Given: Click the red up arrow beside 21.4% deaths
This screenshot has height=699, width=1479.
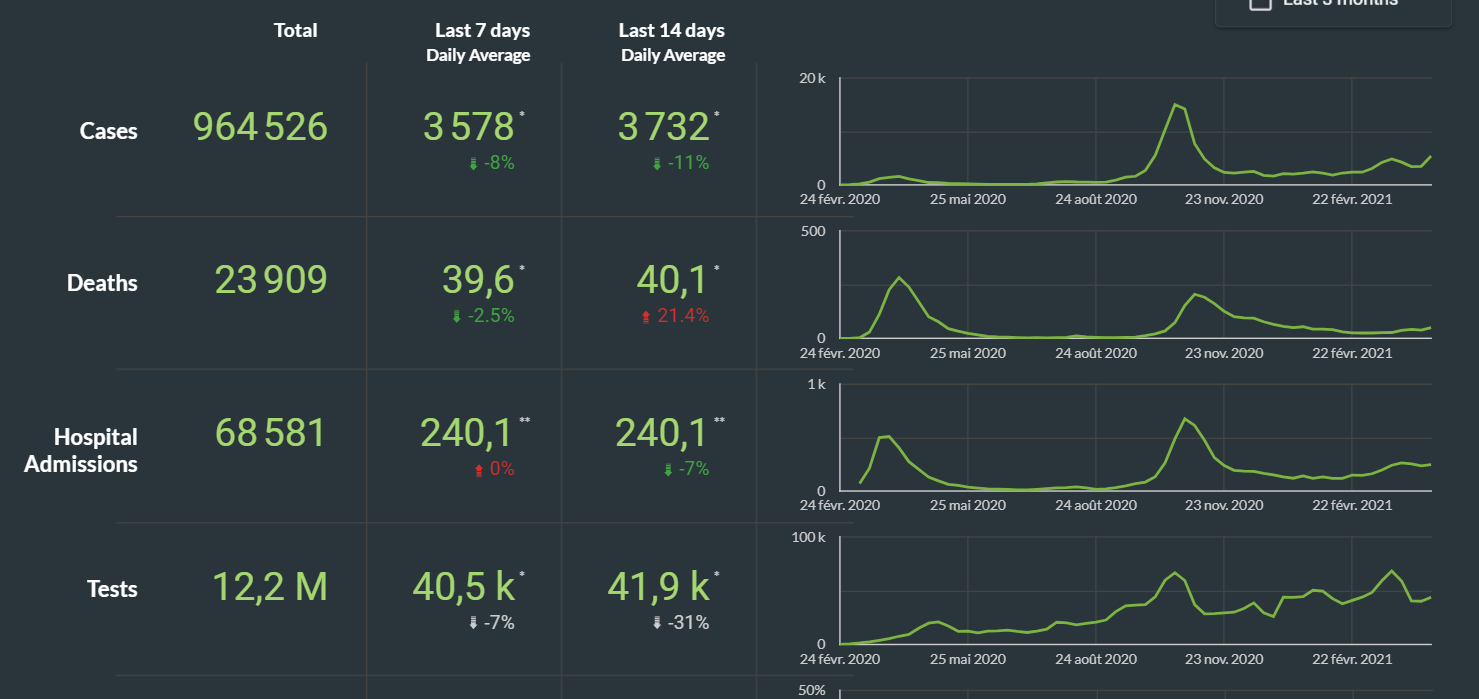Looking at the screenshot, I should click(646, 317).
